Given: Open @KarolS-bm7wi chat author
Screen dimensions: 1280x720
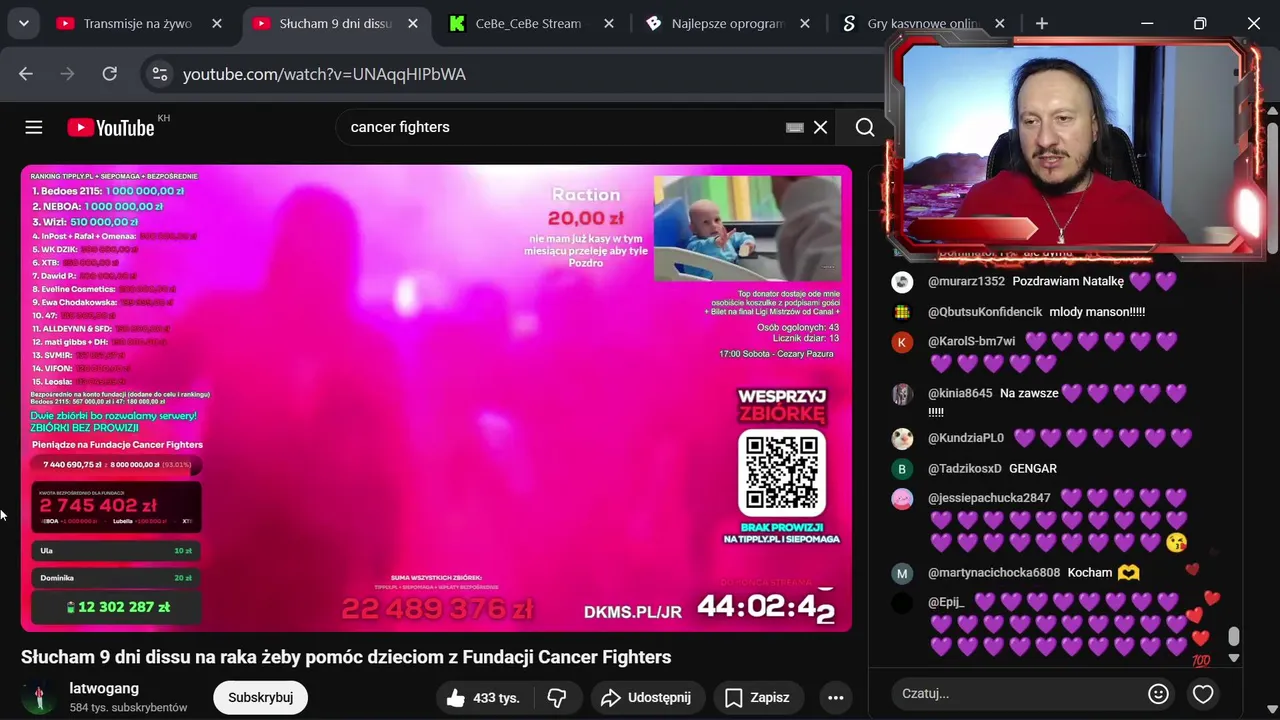Looking at the screenshot, I should click(x=971, y=341).
